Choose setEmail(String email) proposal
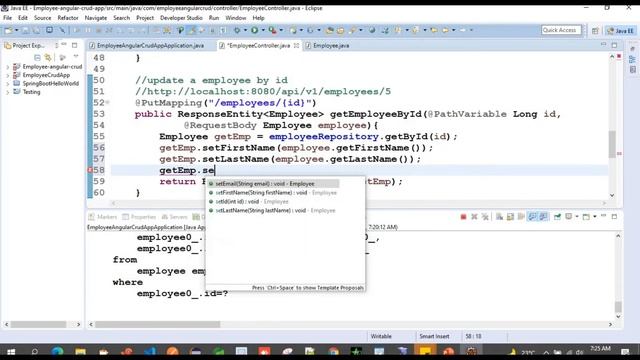 (x=273, y=184)
